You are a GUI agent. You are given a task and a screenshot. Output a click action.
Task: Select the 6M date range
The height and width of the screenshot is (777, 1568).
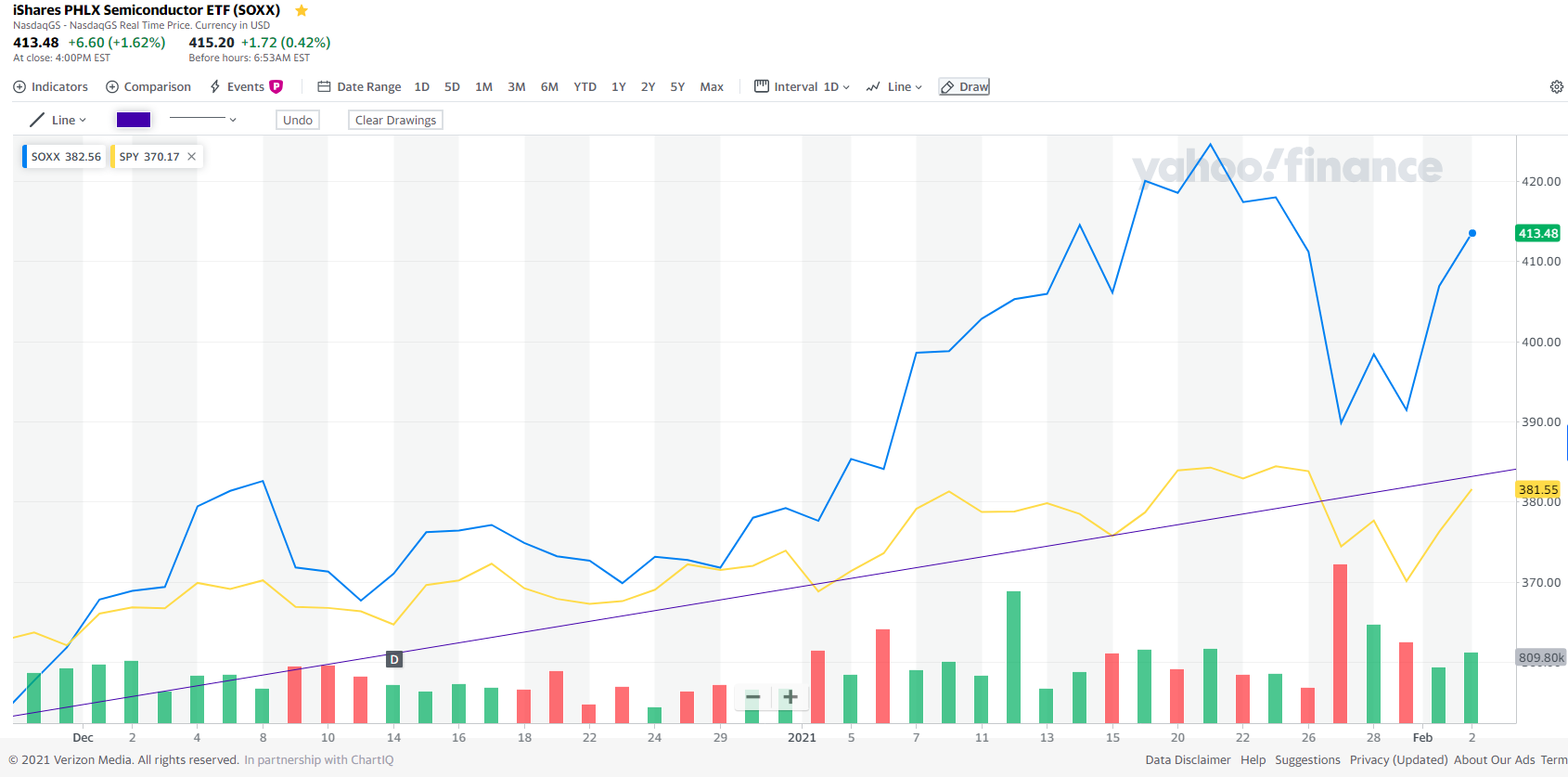click(549, 86)
